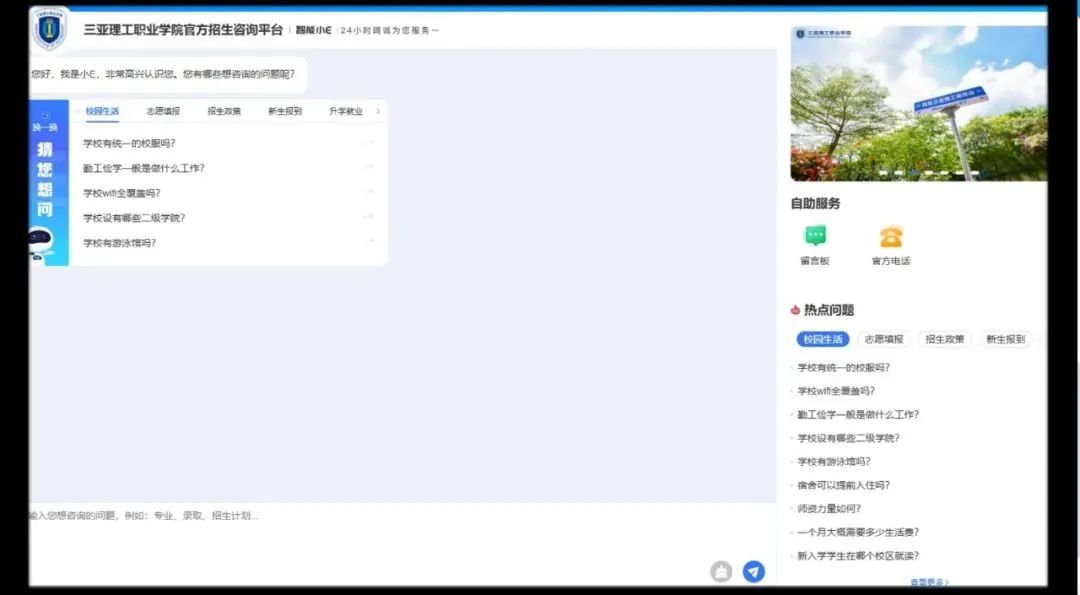This screenshot has height=595, width=1080.
Task: Click the 三亚理工职业学院官方招生咨询平台 title
Action: click(x=183, y=30)
